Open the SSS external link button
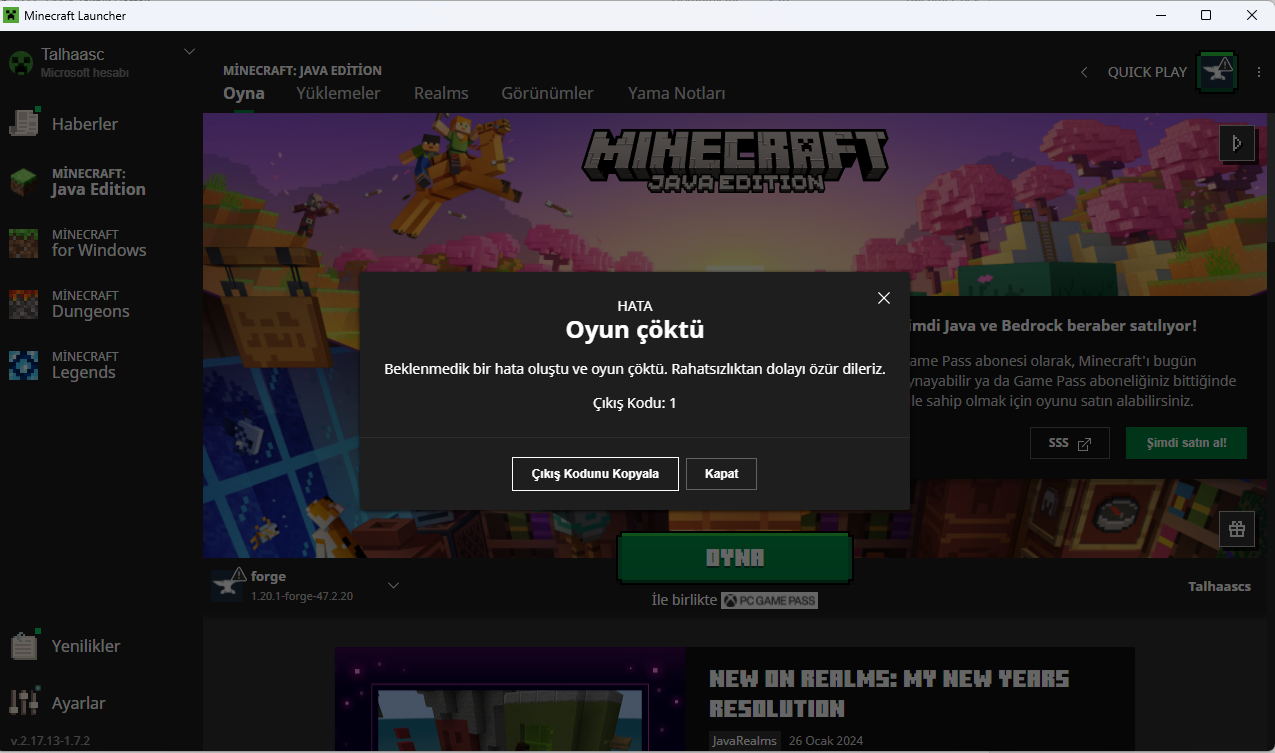 (1069, 443)
